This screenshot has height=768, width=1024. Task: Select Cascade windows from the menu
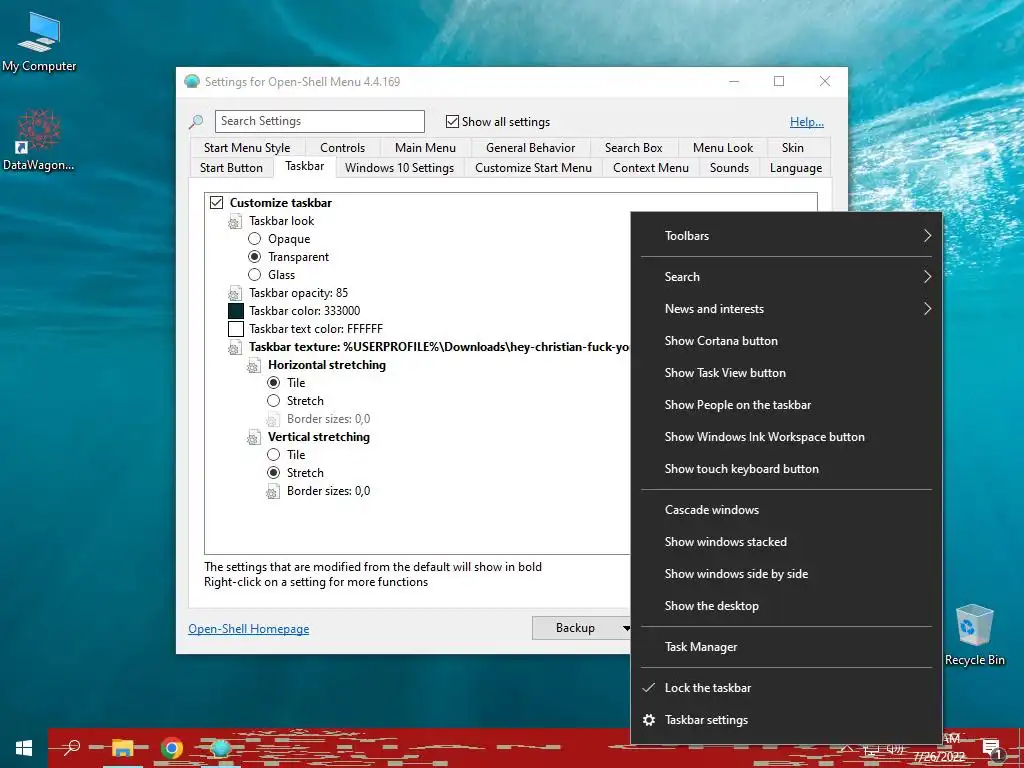click(786, 510)
